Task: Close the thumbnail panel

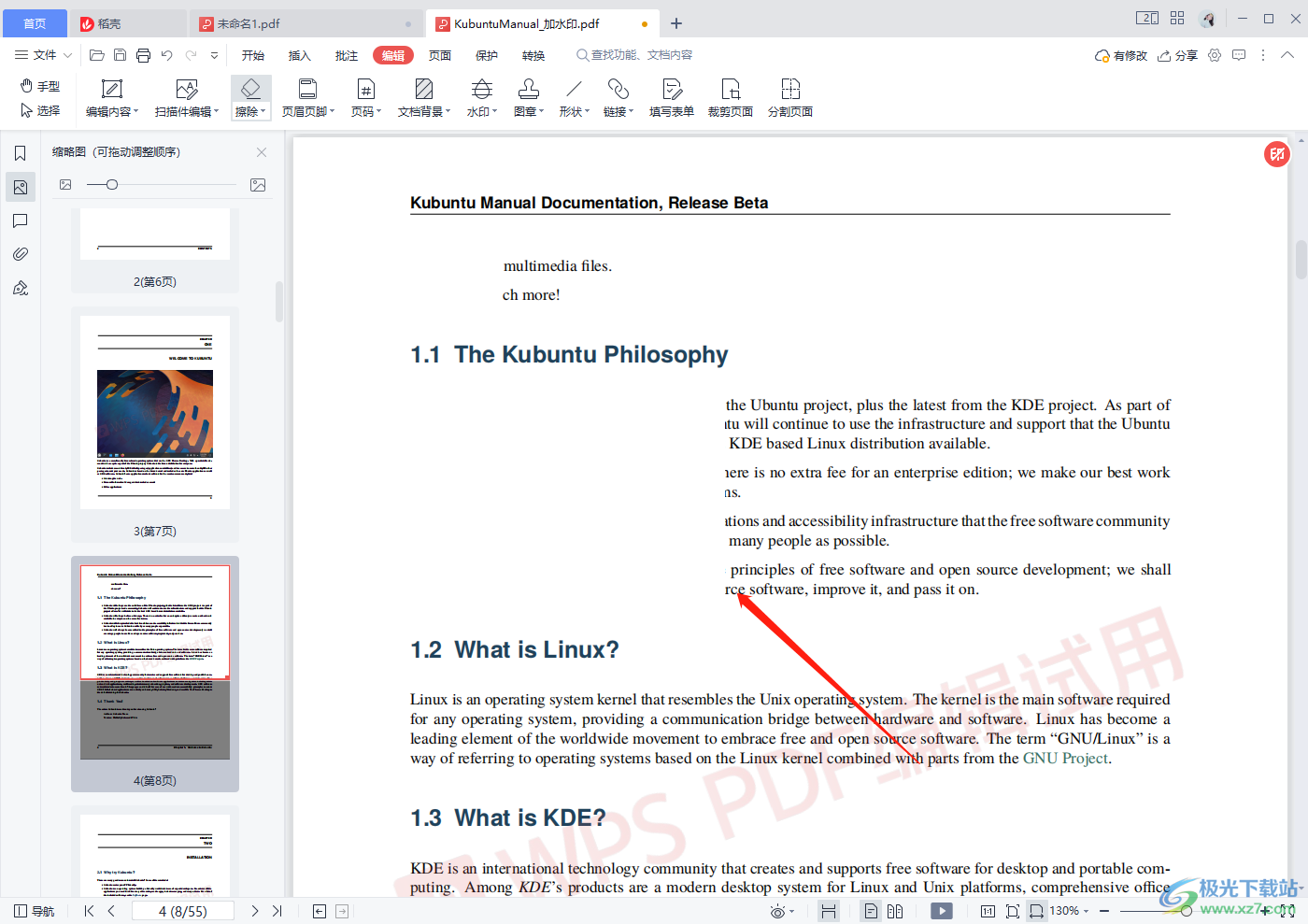Action: click(x=262, y=152)
